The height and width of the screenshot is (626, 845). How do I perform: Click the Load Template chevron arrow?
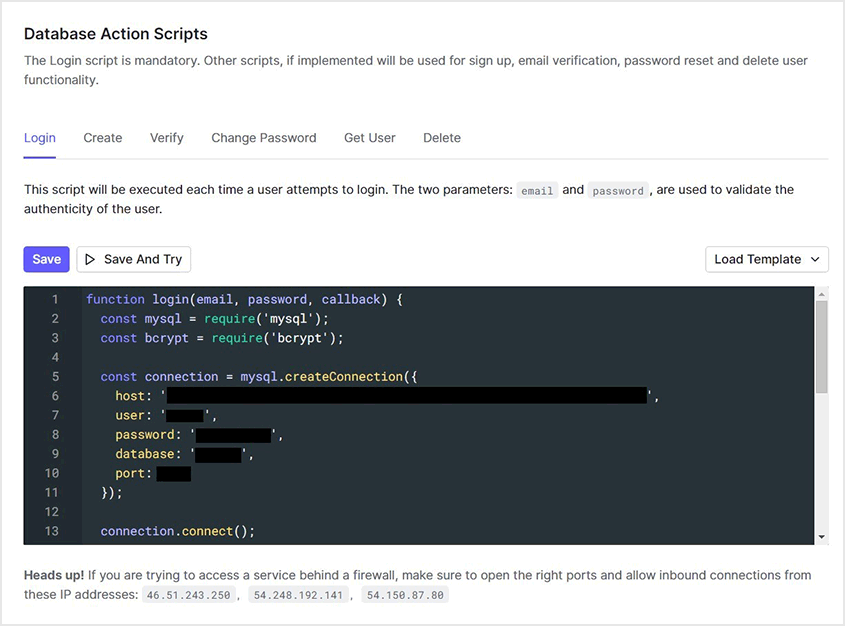815,259
